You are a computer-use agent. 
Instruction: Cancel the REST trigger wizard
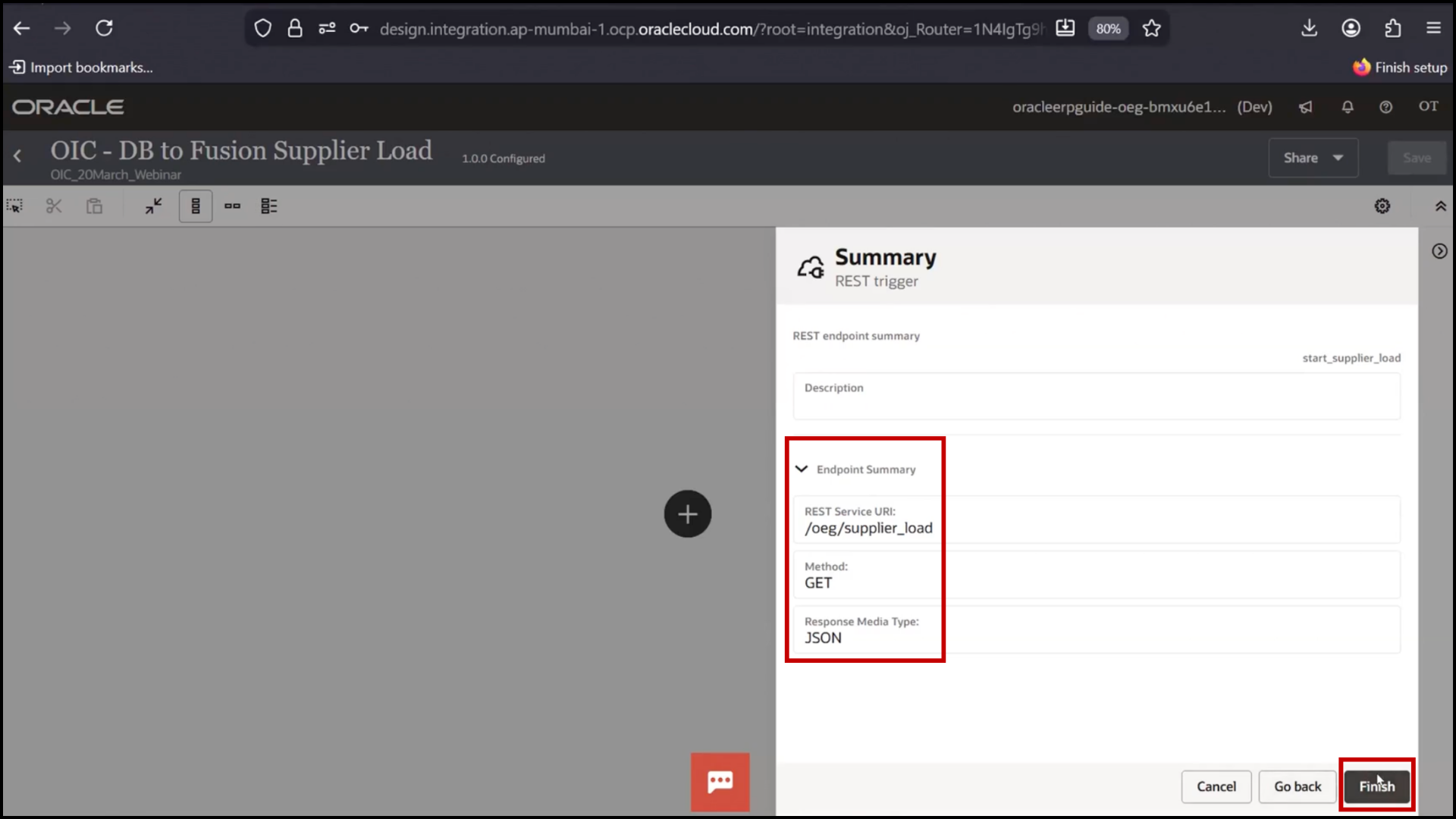coord(1216,786)
